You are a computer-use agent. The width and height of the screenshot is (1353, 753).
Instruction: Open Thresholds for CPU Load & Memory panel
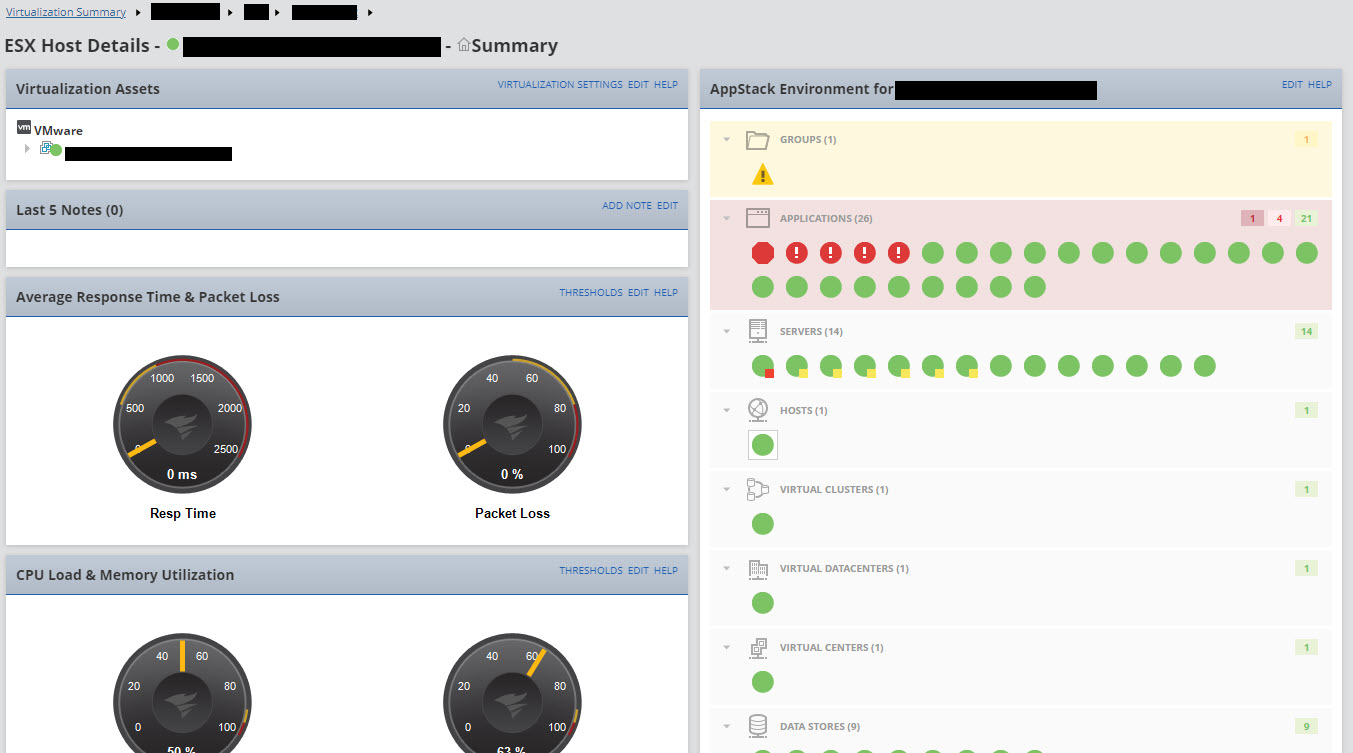click(x=591, y=571)
